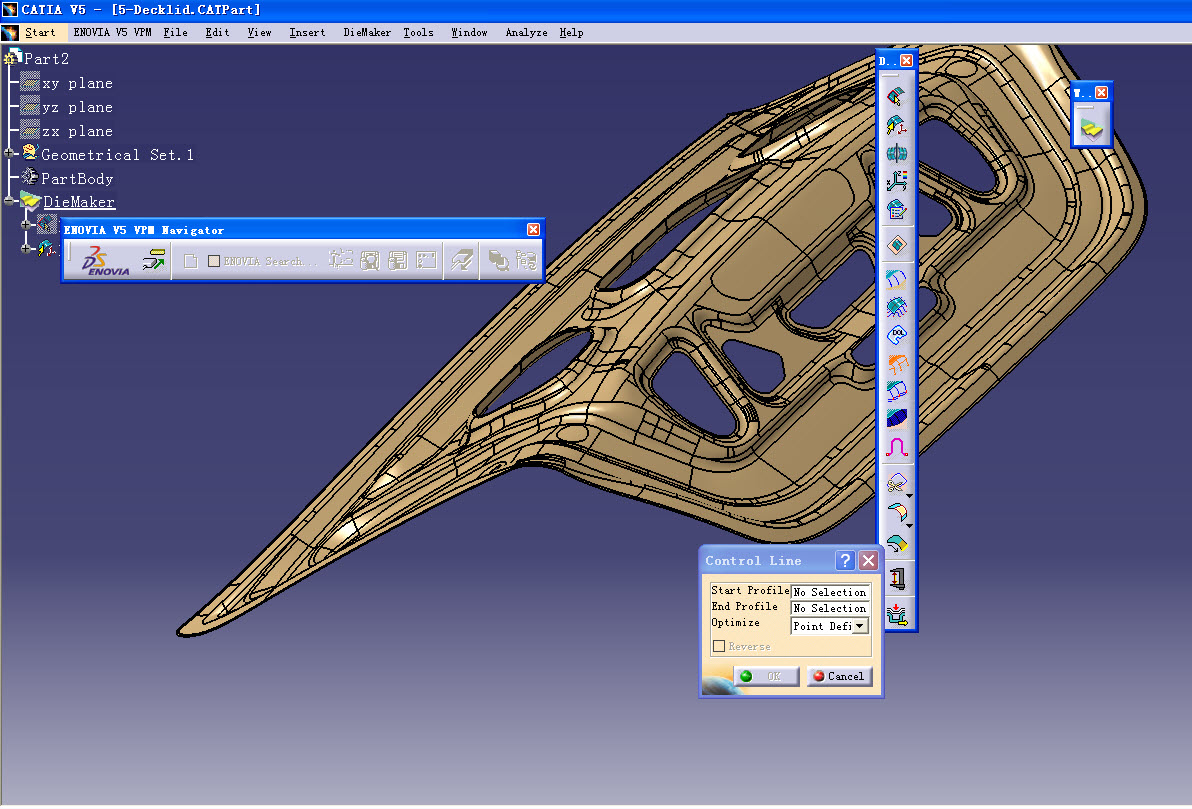Select the scissors trim line icon

896,482
